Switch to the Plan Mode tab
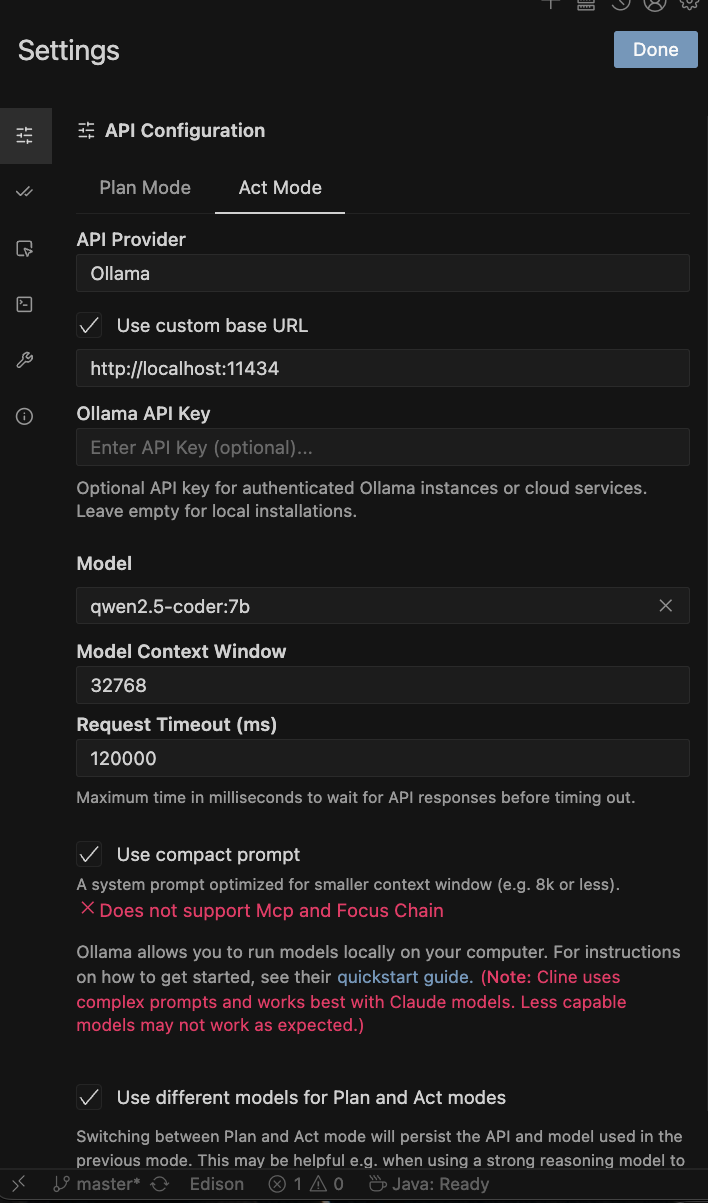This screenshot has height=1203, width=708. coord(145,188)
